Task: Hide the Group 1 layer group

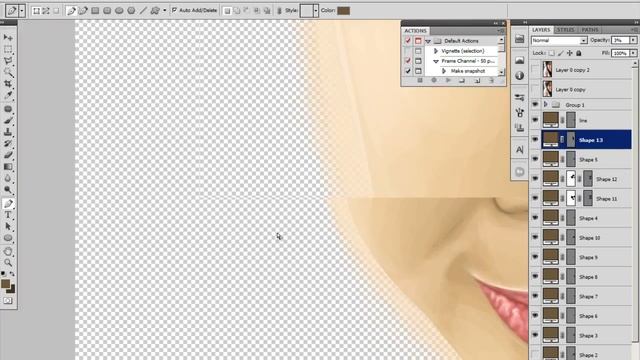Action: pyautogui.click(x=535, y=105)
